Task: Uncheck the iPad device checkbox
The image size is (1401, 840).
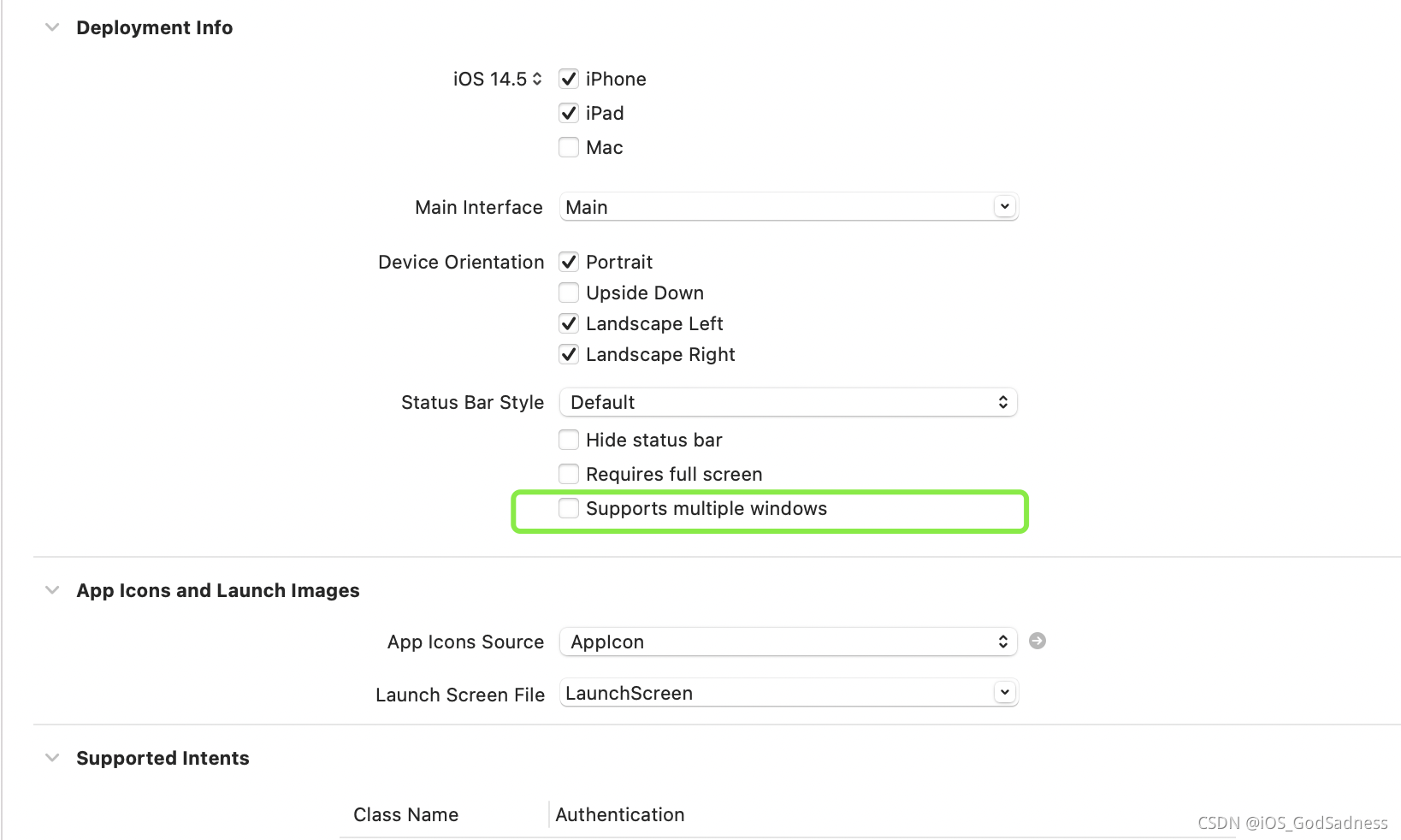Action: (569, 113)
